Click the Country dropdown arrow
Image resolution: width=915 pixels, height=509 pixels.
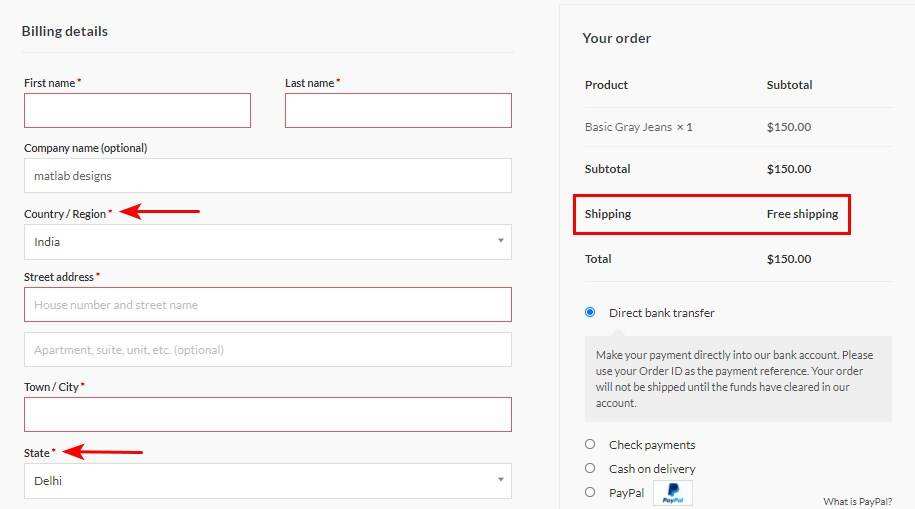(500, 242)
